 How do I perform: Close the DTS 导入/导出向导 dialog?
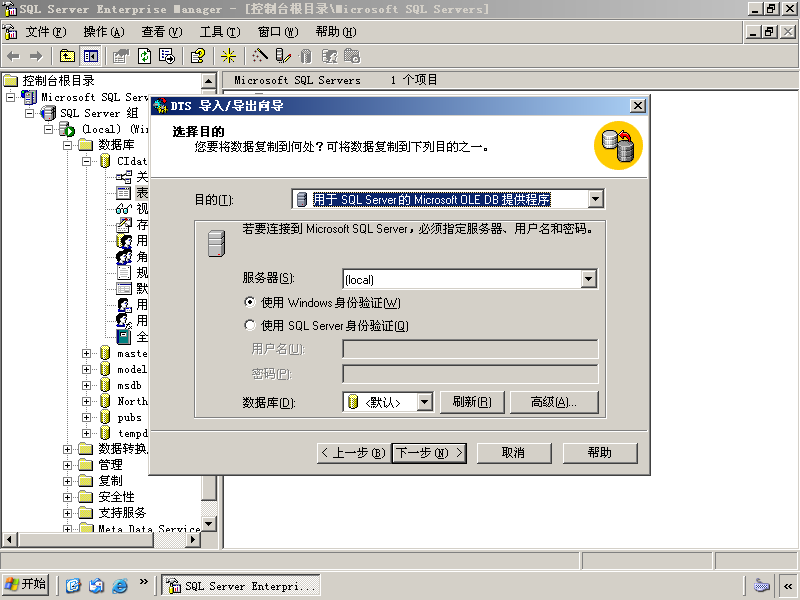click(638, 106)
